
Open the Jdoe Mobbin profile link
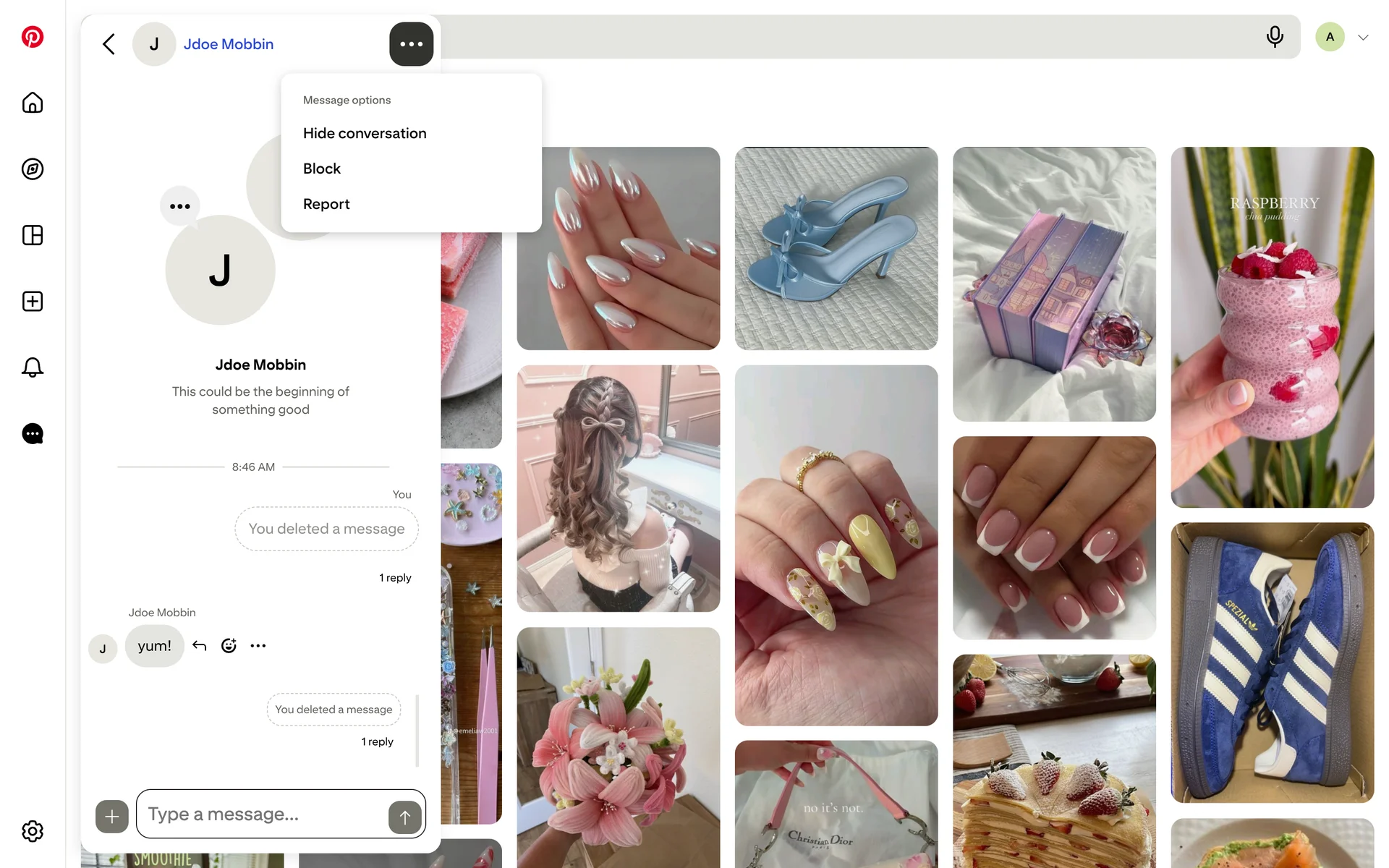(x=229, y=44)
